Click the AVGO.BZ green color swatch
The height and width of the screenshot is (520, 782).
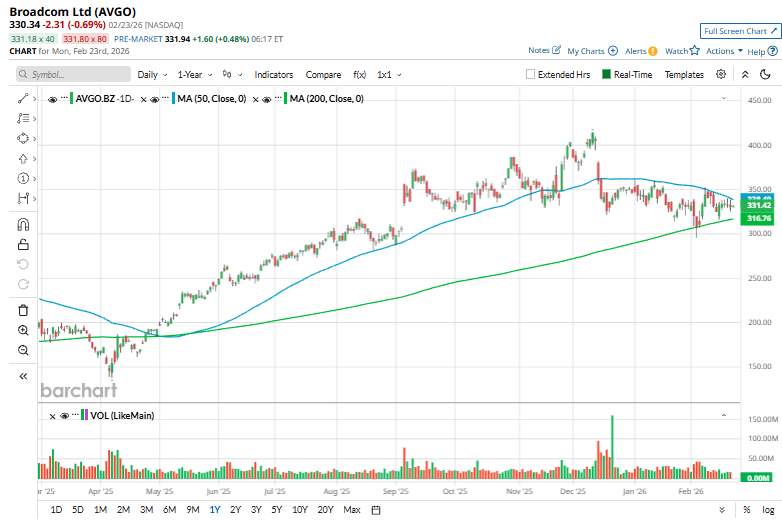click(71, 98)
